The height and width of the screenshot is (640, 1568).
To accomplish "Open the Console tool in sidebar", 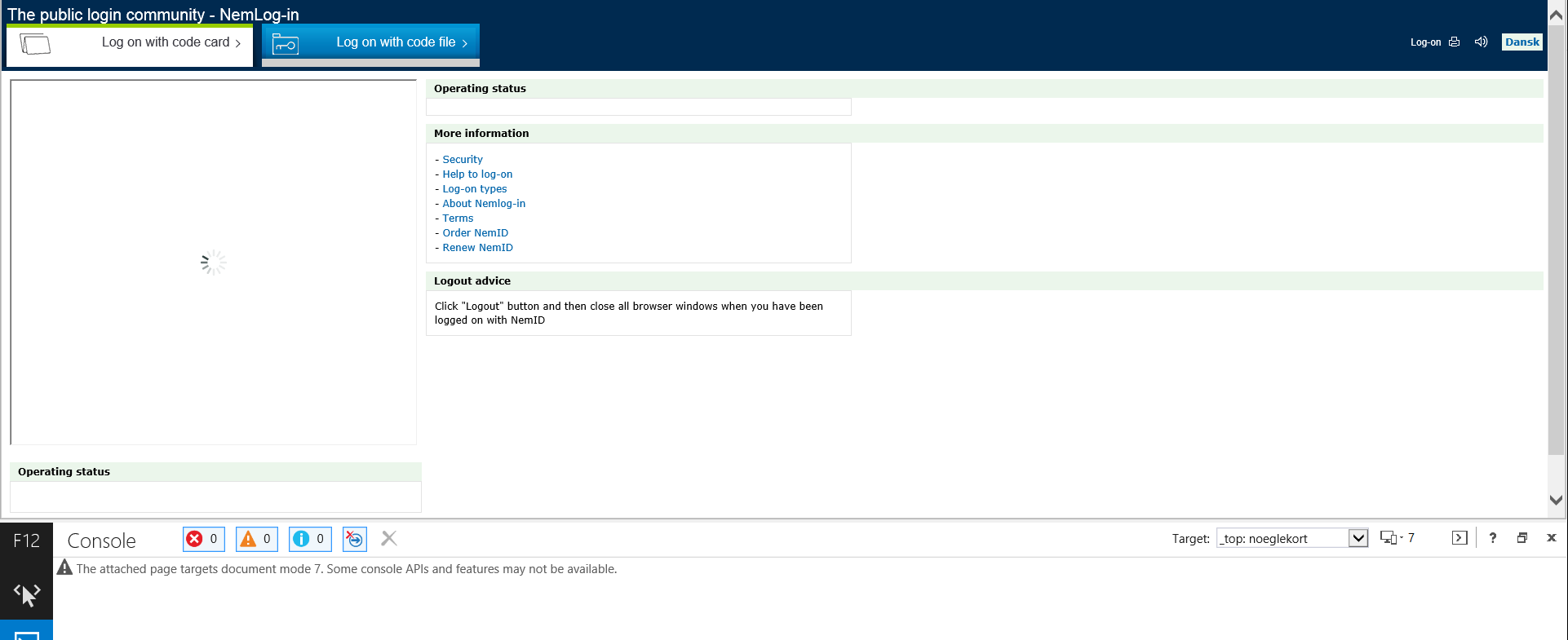I will (x=26, y=633).
